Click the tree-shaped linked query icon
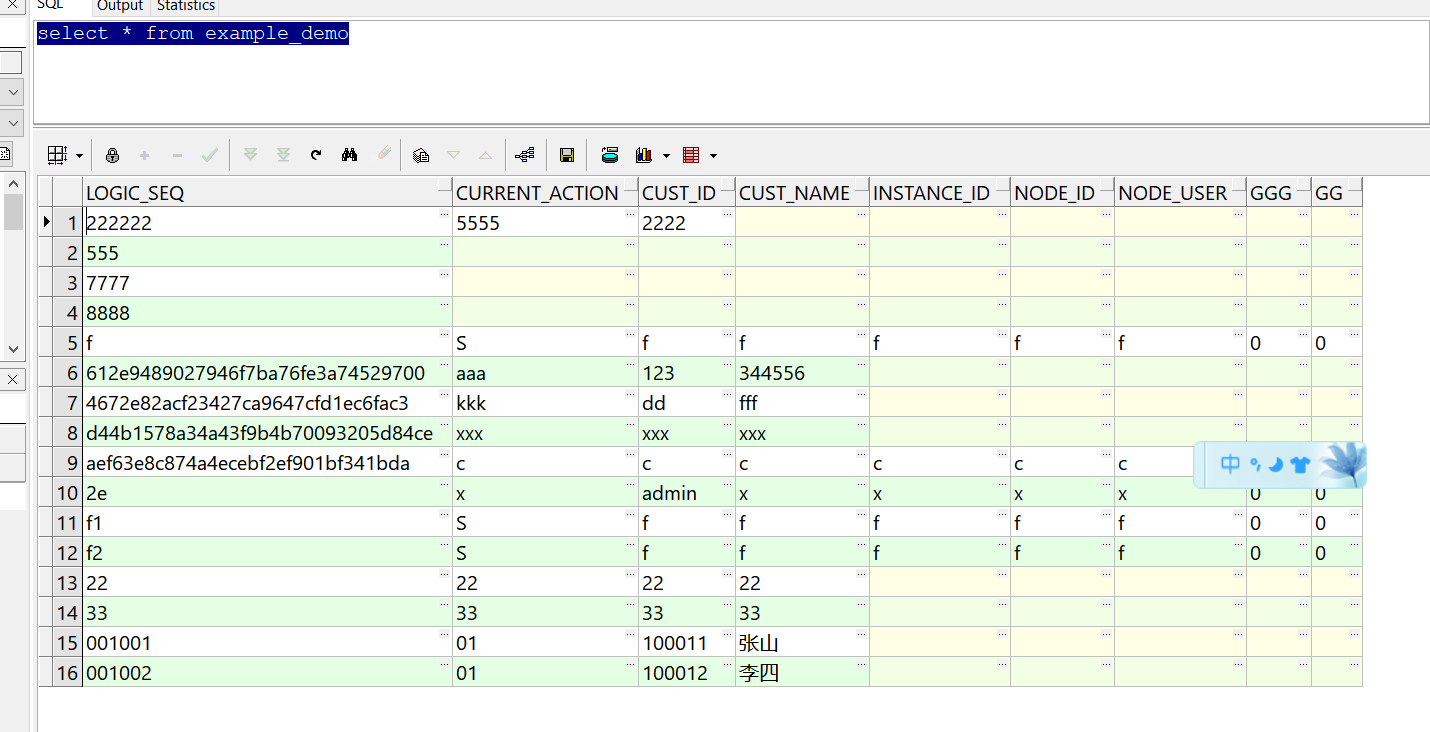The height and width of the screenshot is (732, 1430). coord(525,155)
